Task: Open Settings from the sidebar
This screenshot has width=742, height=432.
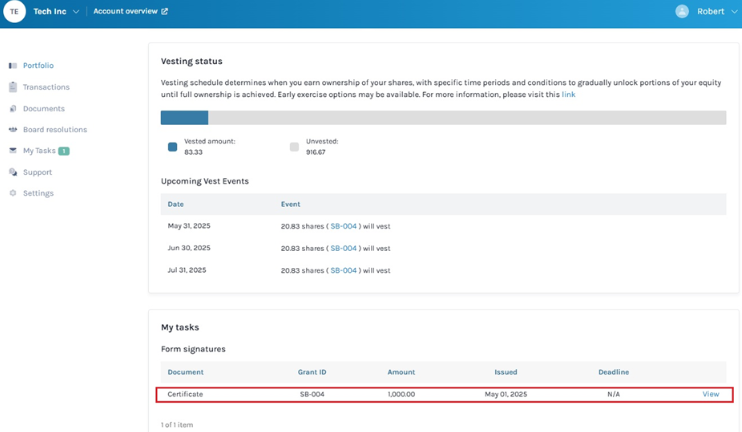Action: (x=38, y=193)
